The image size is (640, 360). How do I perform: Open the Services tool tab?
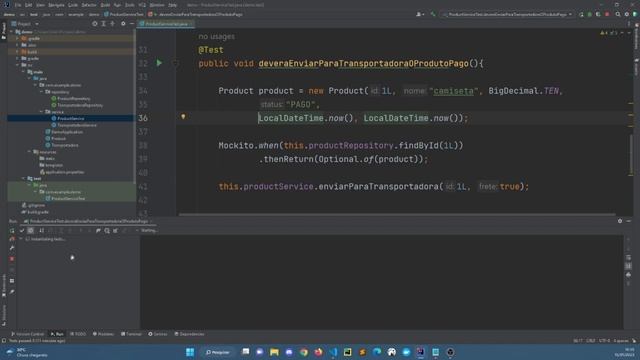pos(158,334)
